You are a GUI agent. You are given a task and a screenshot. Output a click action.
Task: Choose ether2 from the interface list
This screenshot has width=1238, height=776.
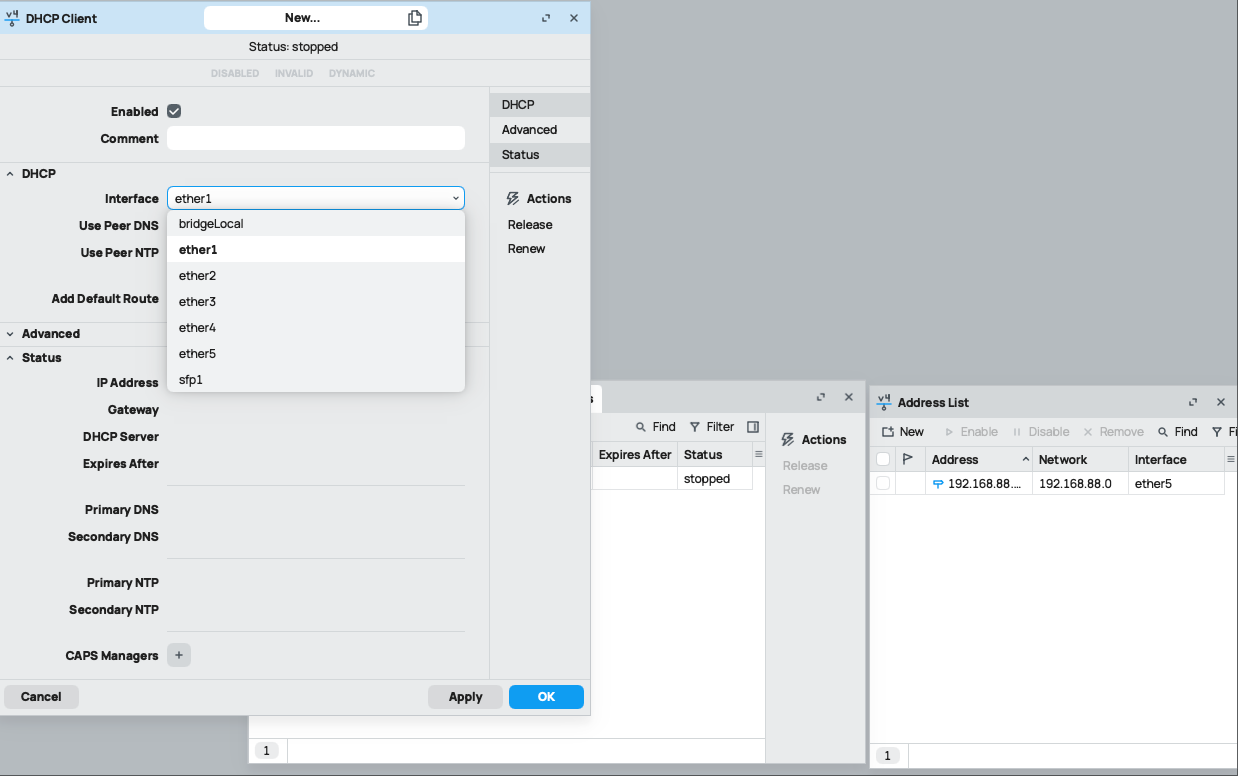click(x=316, y=276)
